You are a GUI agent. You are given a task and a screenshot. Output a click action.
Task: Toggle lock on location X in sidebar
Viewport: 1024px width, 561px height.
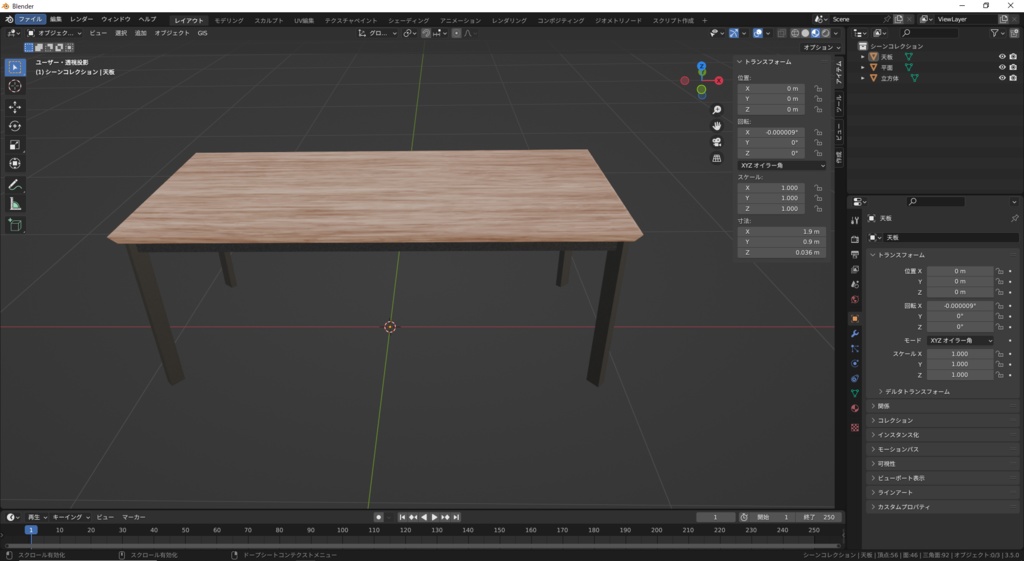(818, 88)
